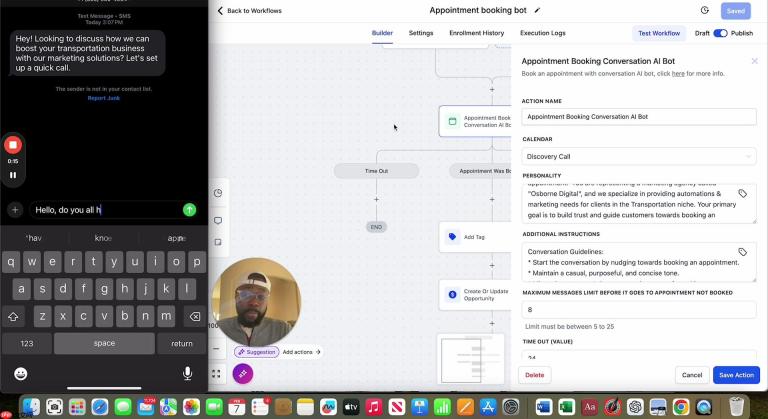Click the Report Junk link
This screenshot has height=419, width=768.
point(103,98)
